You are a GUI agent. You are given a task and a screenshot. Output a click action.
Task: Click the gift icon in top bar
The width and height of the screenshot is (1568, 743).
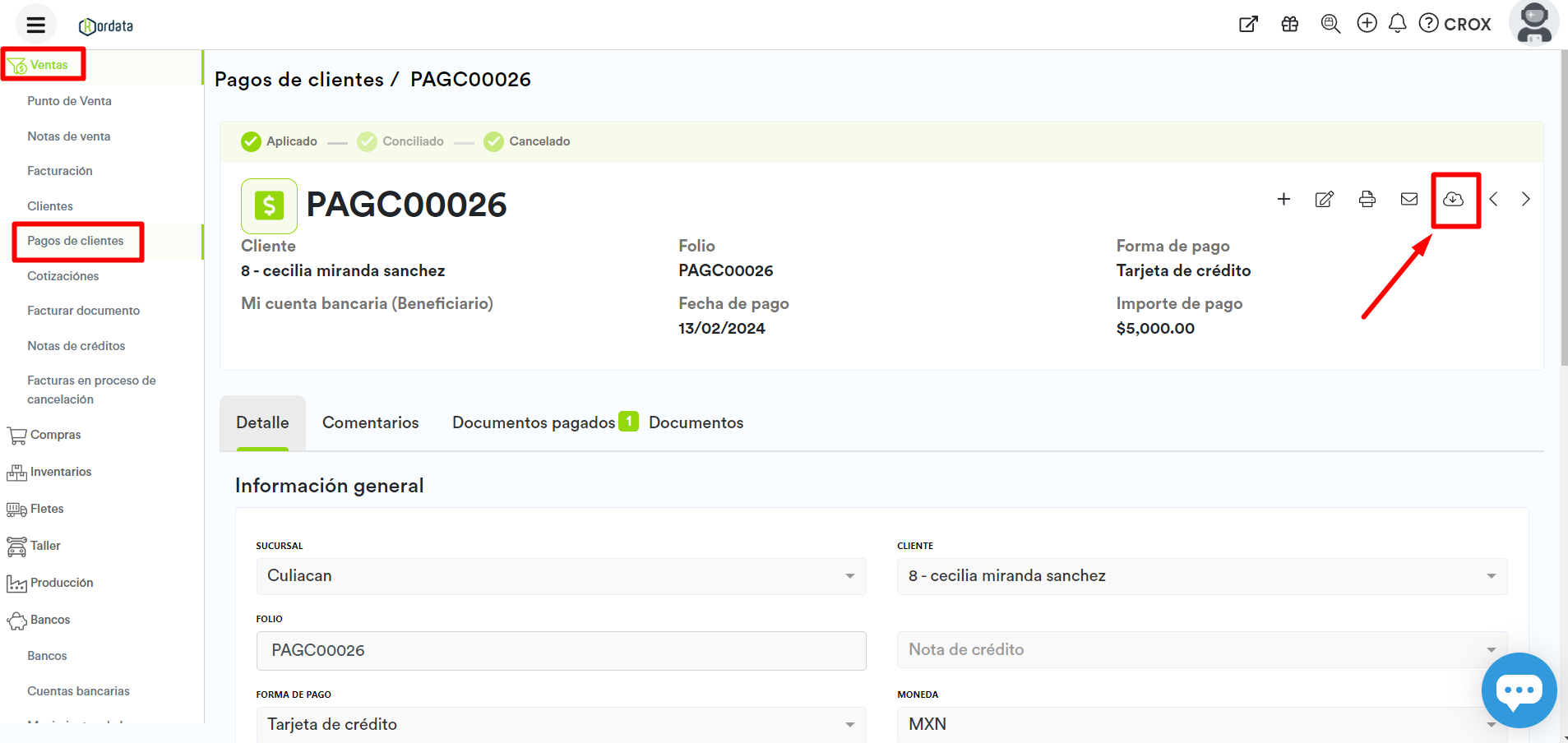[x=1289, y=24]
